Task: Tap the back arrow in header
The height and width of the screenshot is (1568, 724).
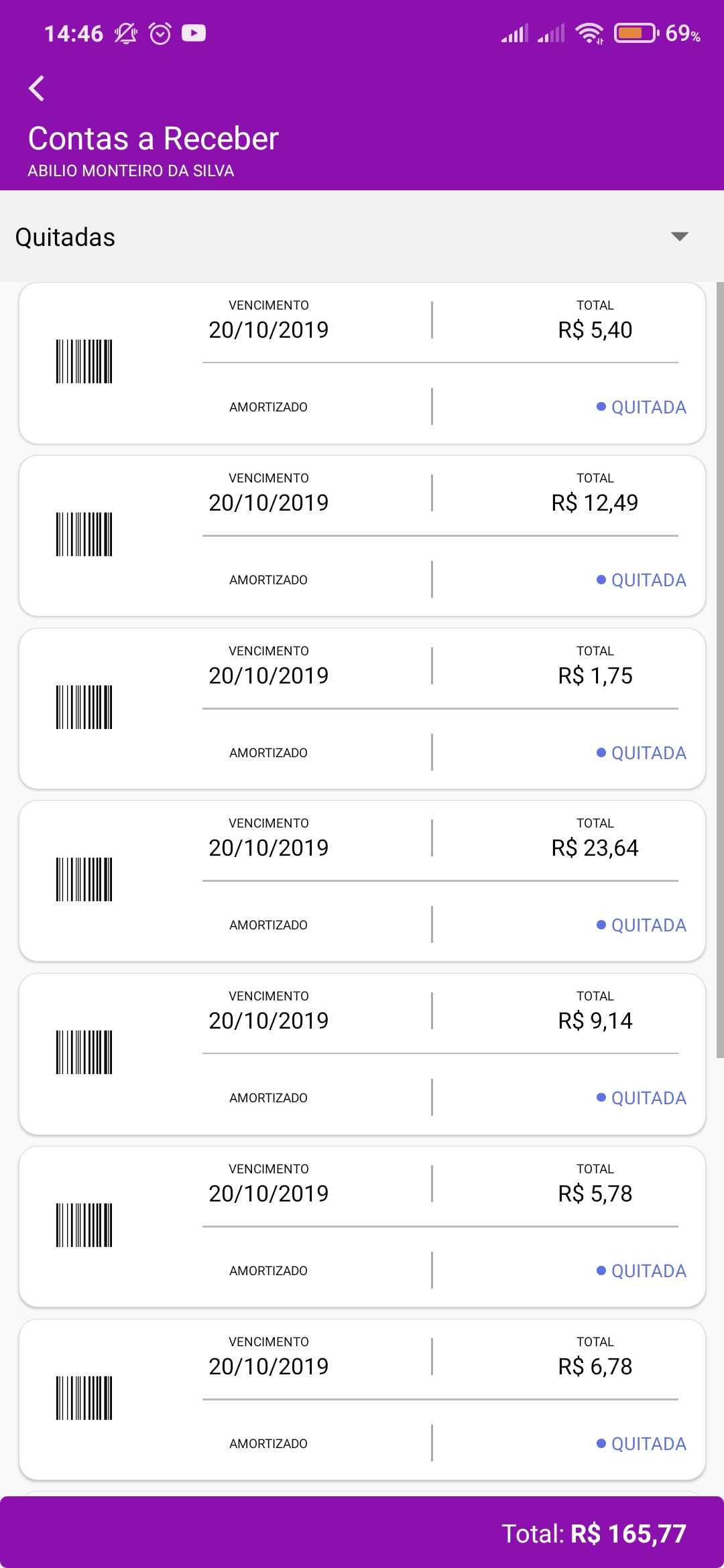Action: 37,88
